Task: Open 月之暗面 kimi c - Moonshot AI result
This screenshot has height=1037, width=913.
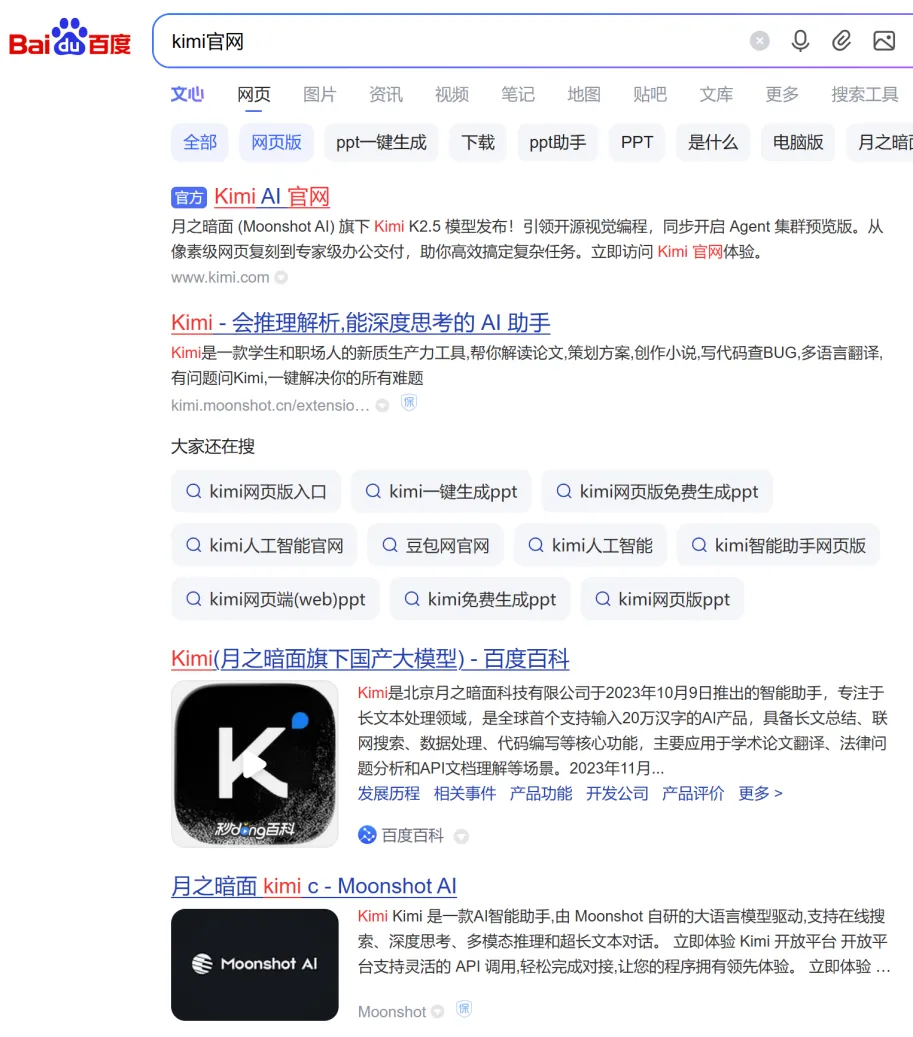Action: tap(314, 886)
